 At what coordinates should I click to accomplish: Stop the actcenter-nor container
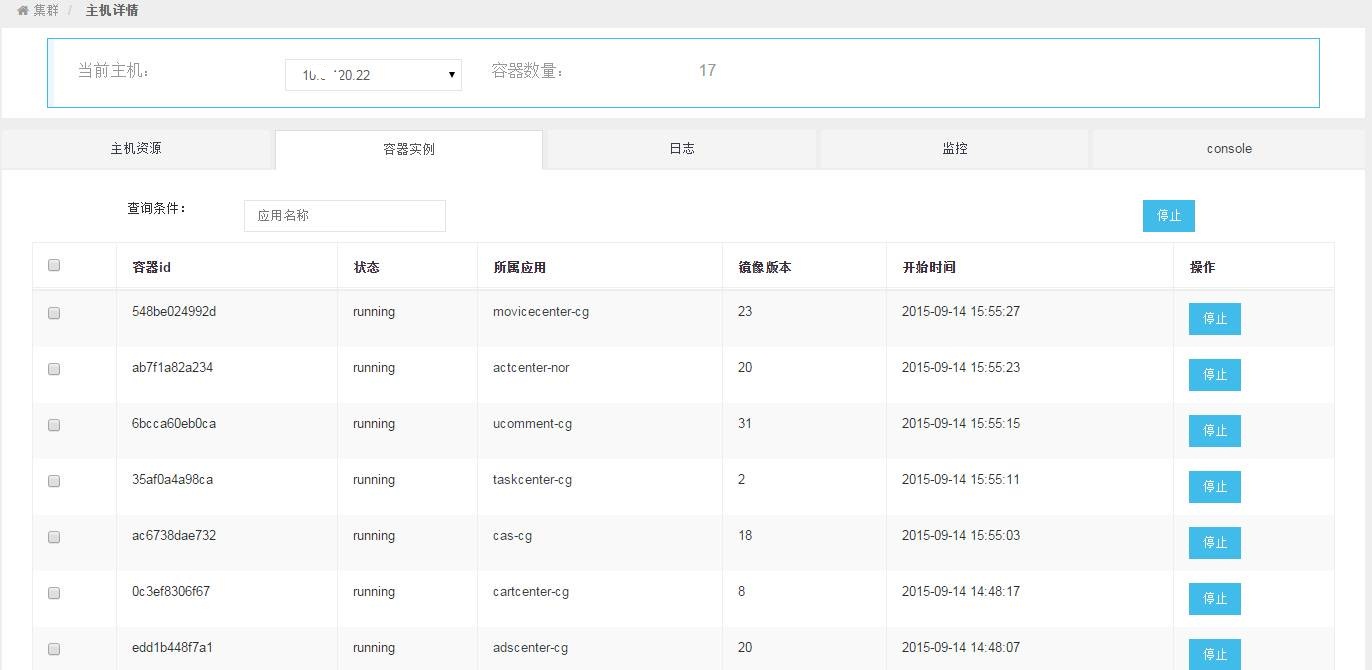(1215, 375)
